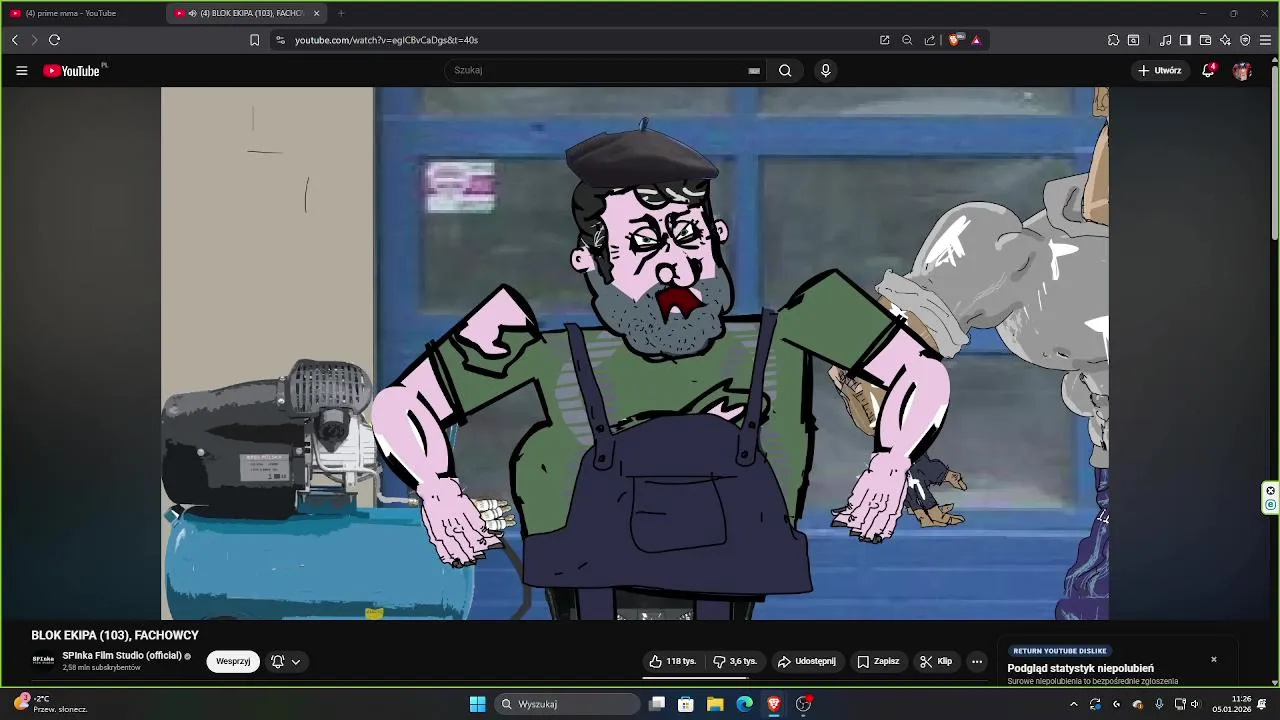Image resolution: width=1280 pixels, height=720 pixels.
Task: Close the BLOK EKIPA (103) tab
Action: pos(316,13)
